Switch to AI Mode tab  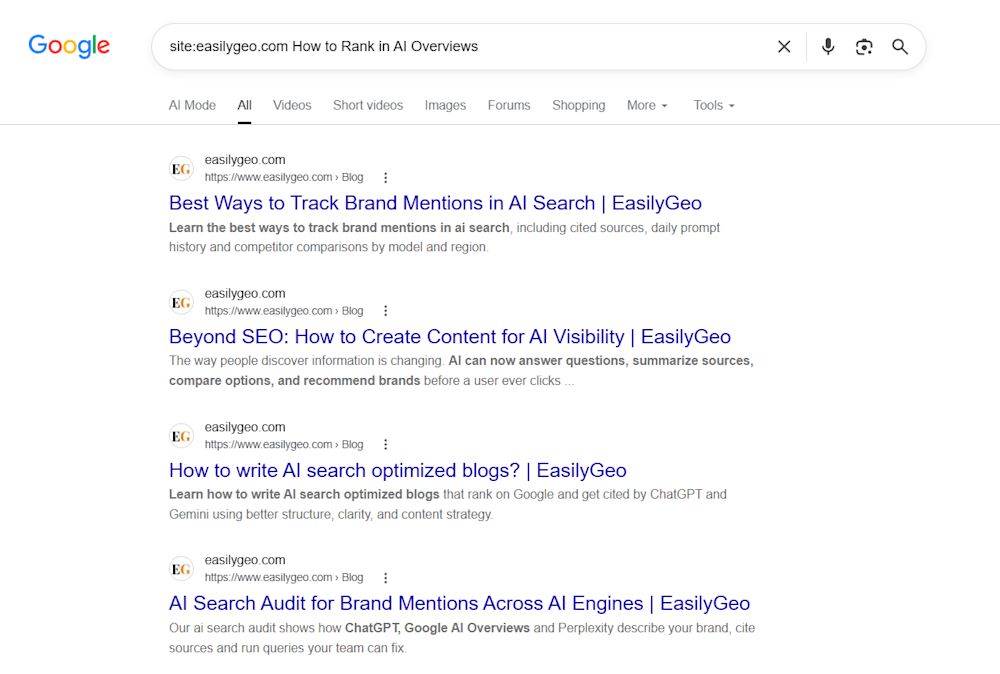(192, 105)
